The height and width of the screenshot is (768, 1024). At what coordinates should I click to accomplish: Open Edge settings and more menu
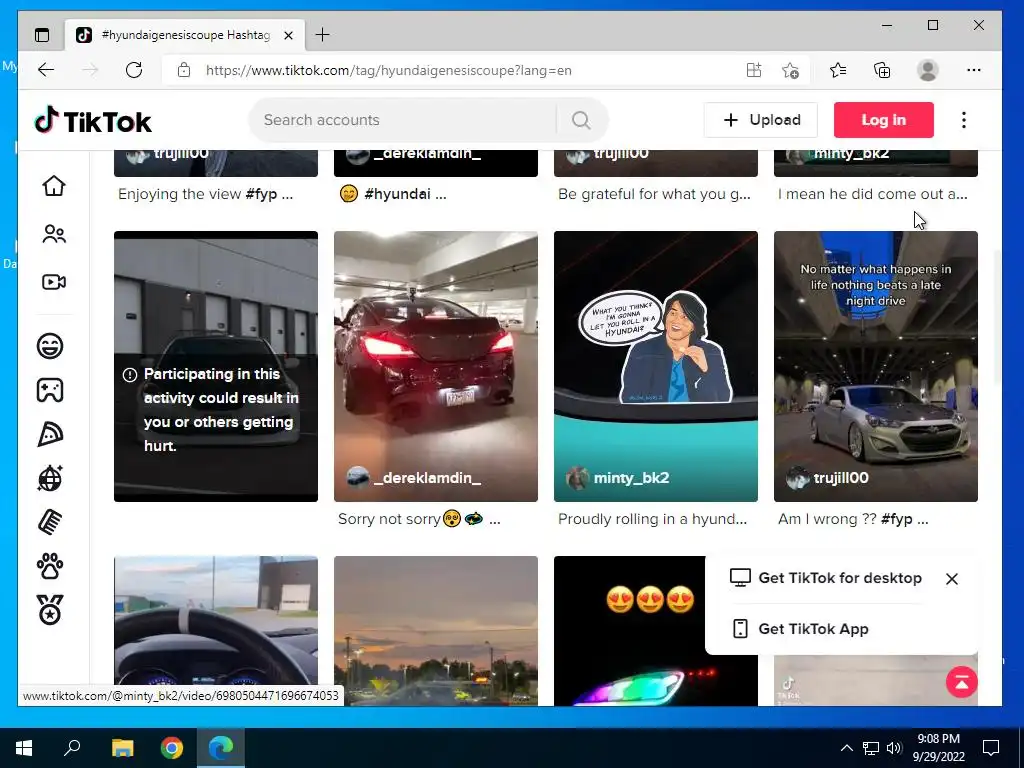(x=974, y=70)
